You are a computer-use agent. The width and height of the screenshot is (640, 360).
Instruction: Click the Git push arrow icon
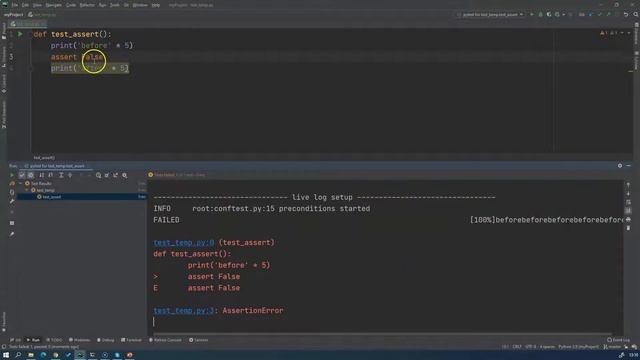coord(608,15)
